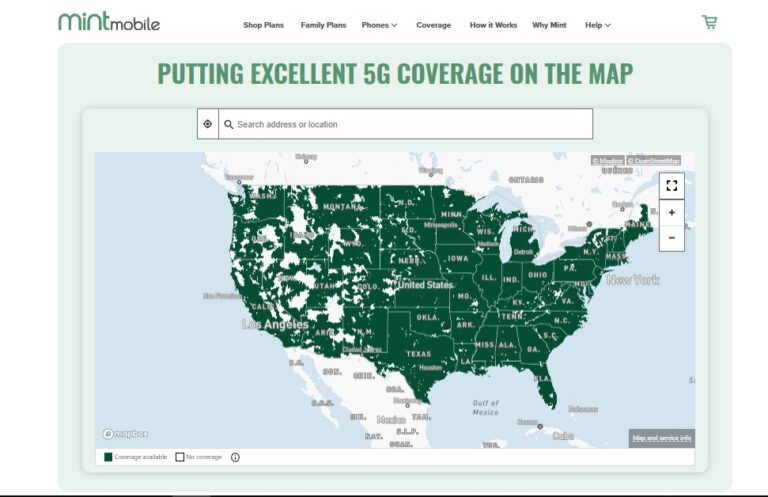
Task: Open the coverage legend info icon
Action: [x=235, y=457]
